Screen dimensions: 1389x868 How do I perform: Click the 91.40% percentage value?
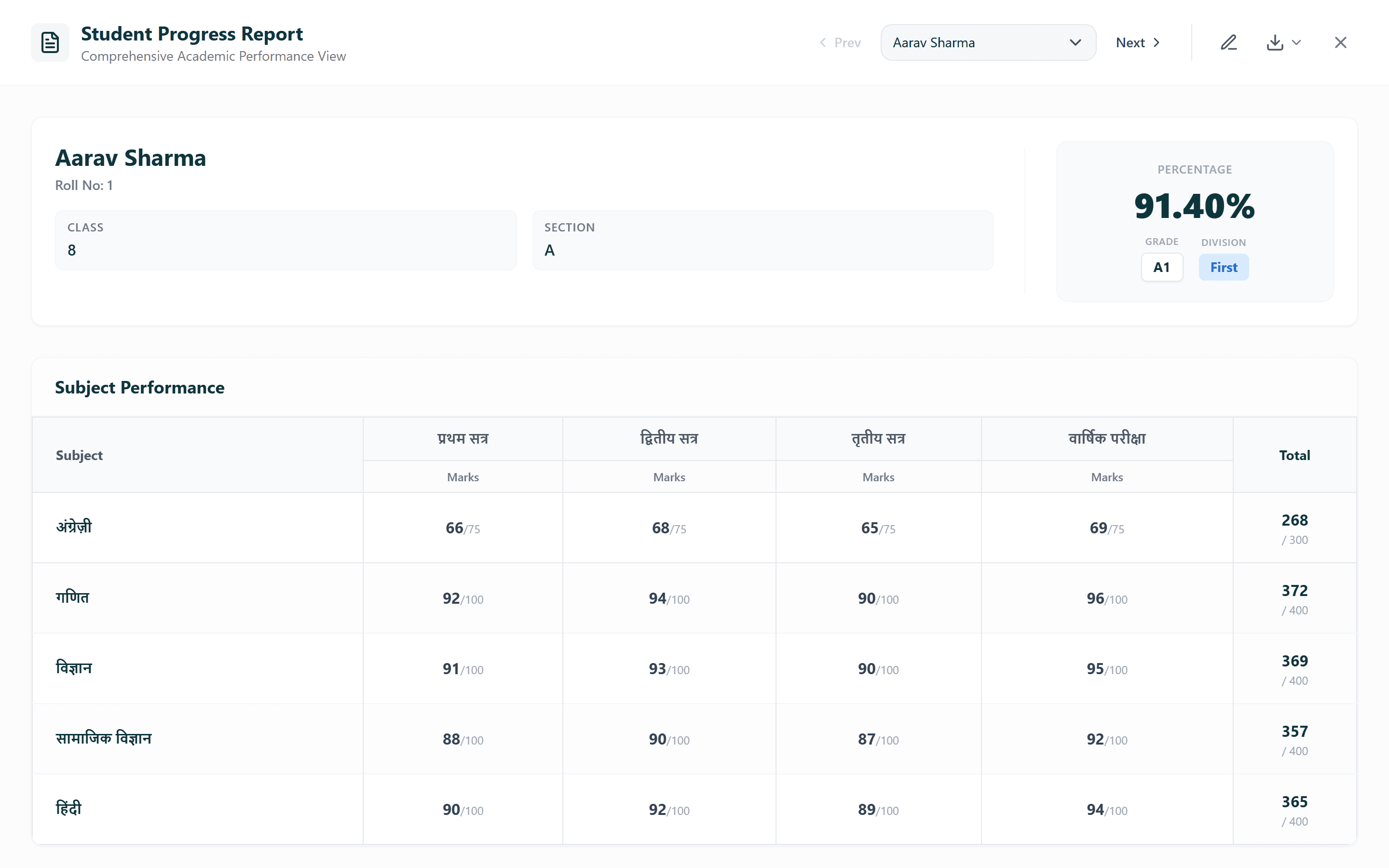pyautogui.click(x=1195, y=206)
